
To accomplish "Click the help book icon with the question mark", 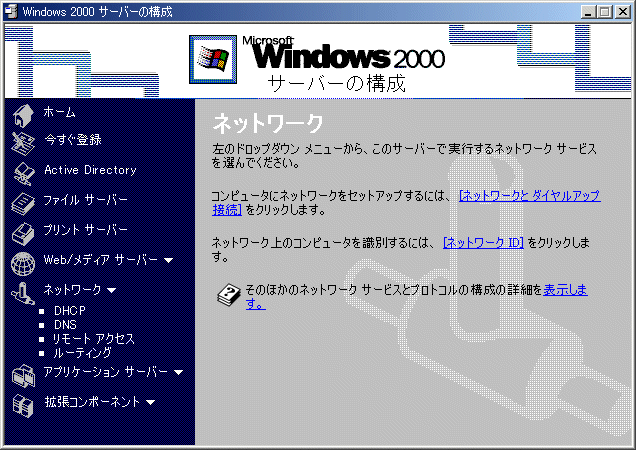I will coord(229,295).
